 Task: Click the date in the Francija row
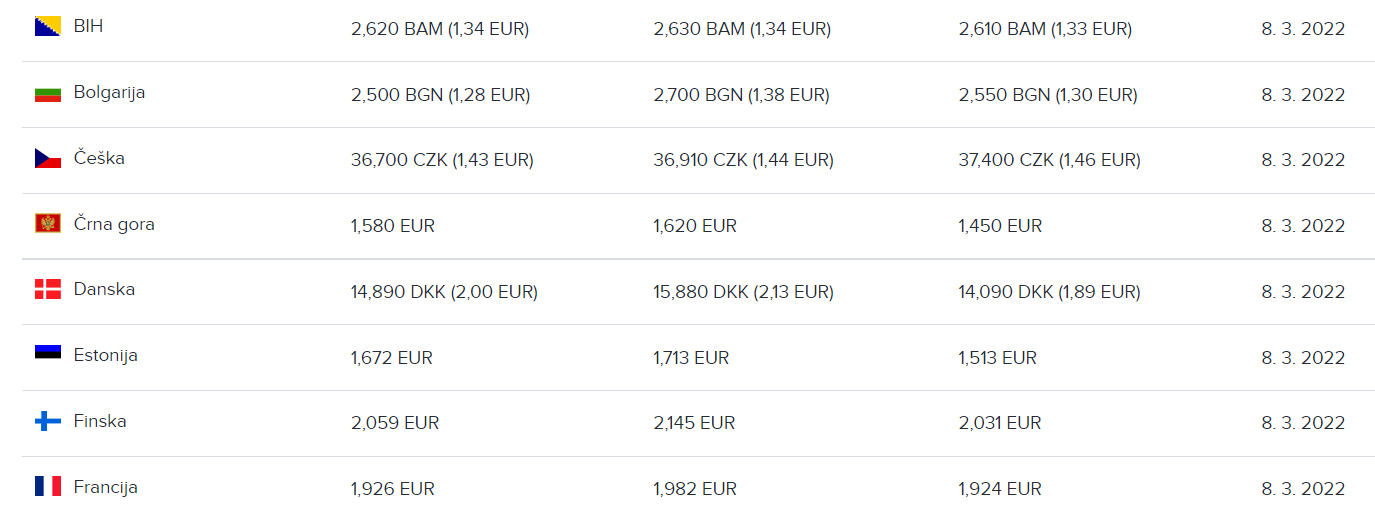point(1303,489)
